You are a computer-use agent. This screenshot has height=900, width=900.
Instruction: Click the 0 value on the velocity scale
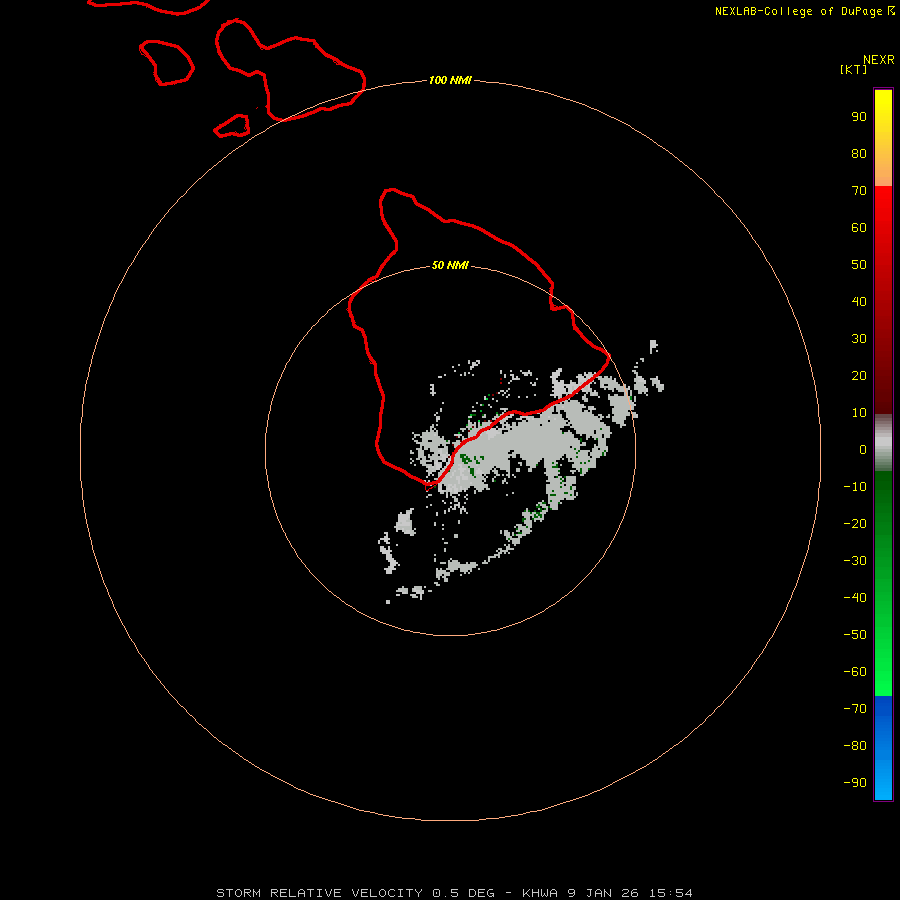point(863,449)
